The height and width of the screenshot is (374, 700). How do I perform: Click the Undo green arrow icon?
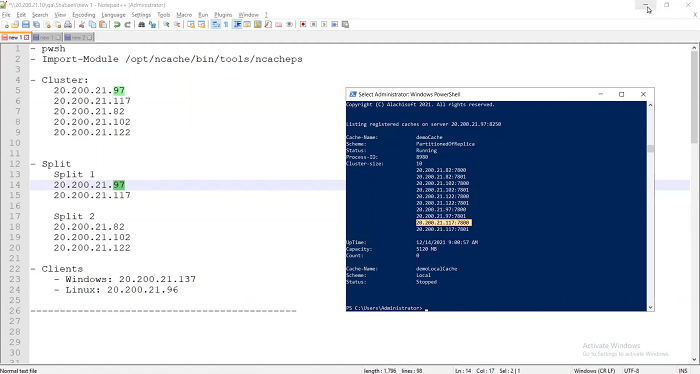point(117,25)
